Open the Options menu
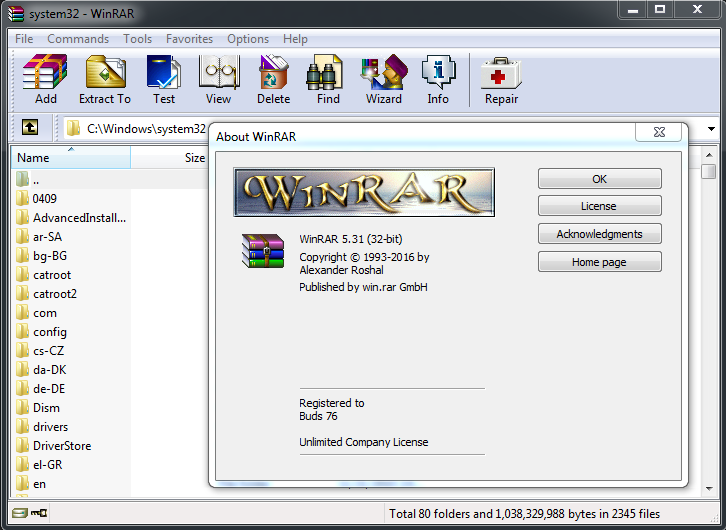 [x=248, y=39]
